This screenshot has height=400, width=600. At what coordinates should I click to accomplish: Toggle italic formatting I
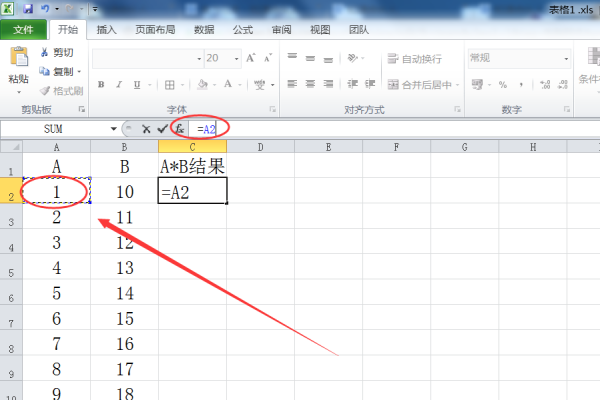pos(119,85)
